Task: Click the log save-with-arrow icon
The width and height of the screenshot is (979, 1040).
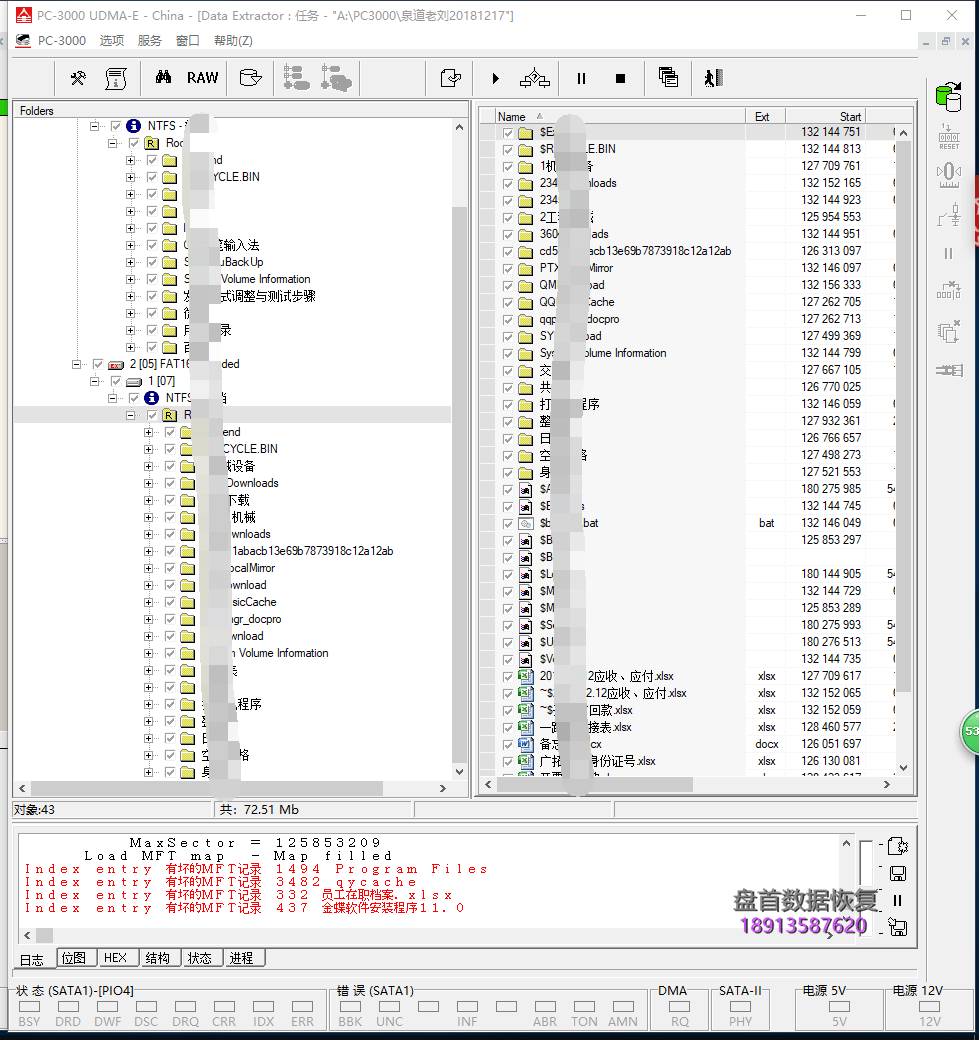Action: pyautogui.click(x=897, y=927)
